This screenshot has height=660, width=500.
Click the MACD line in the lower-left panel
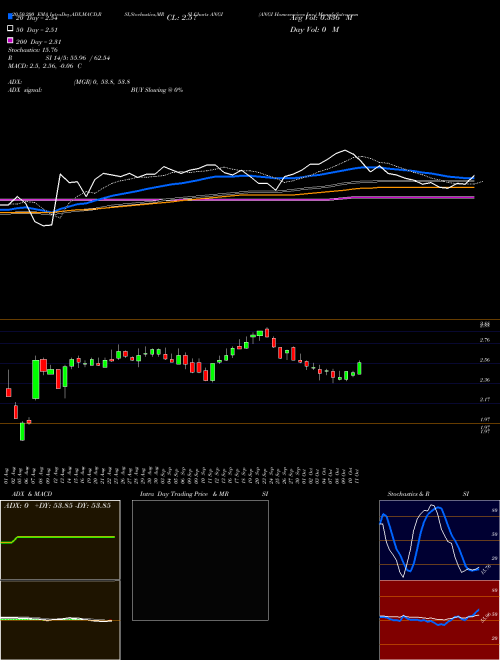tap(56, 619)
